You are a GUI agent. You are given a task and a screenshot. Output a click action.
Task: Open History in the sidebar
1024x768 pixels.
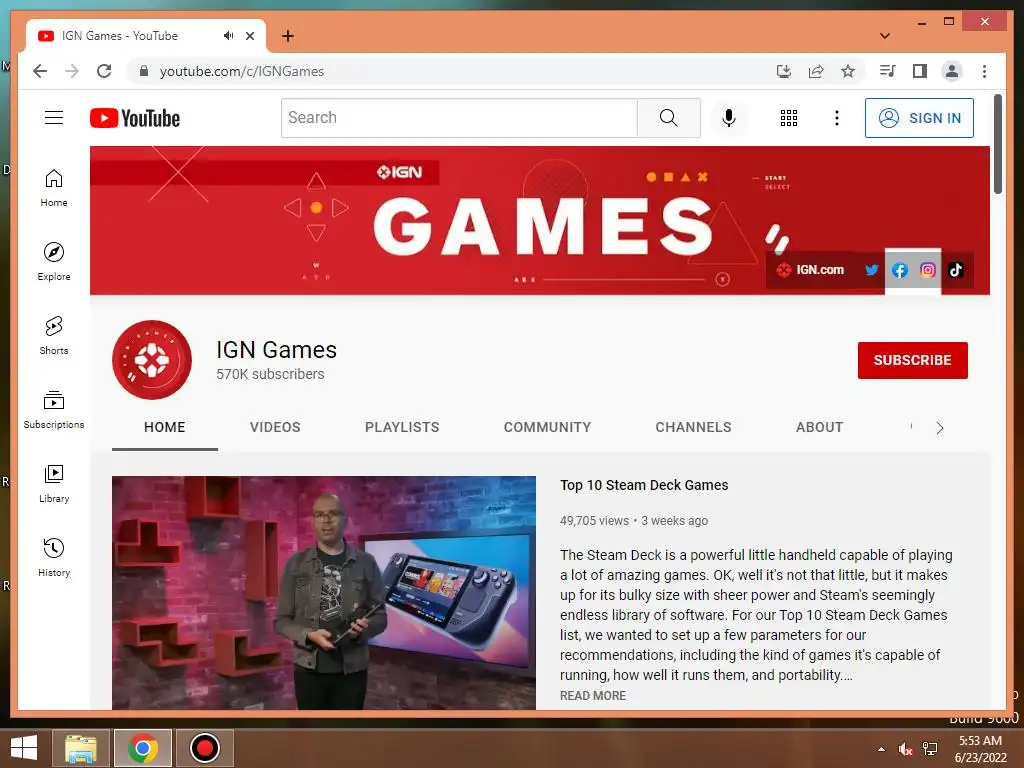tap(54, 557)
